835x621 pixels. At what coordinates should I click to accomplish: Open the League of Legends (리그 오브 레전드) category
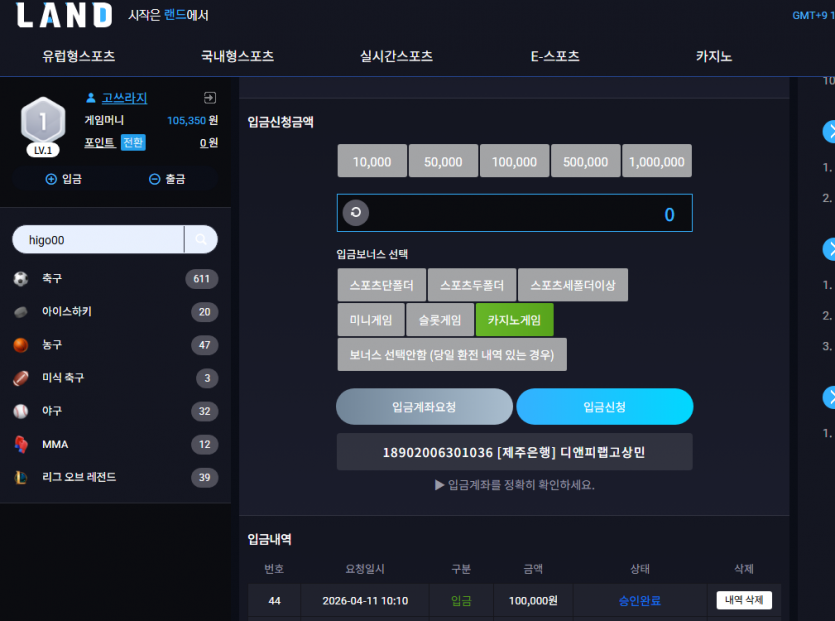click(115, 477)
